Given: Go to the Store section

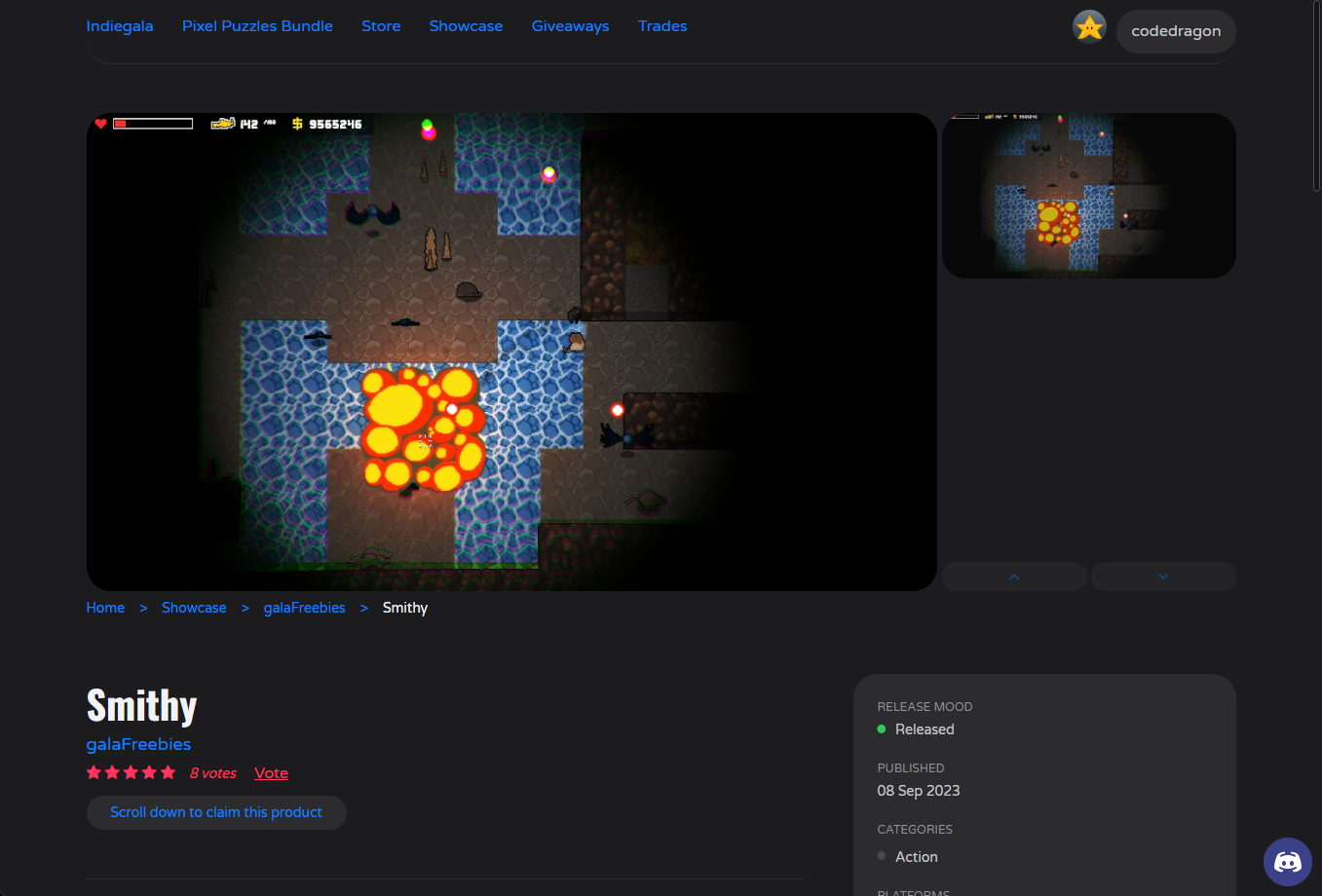Looking at the screenshot, I should 381,26.
